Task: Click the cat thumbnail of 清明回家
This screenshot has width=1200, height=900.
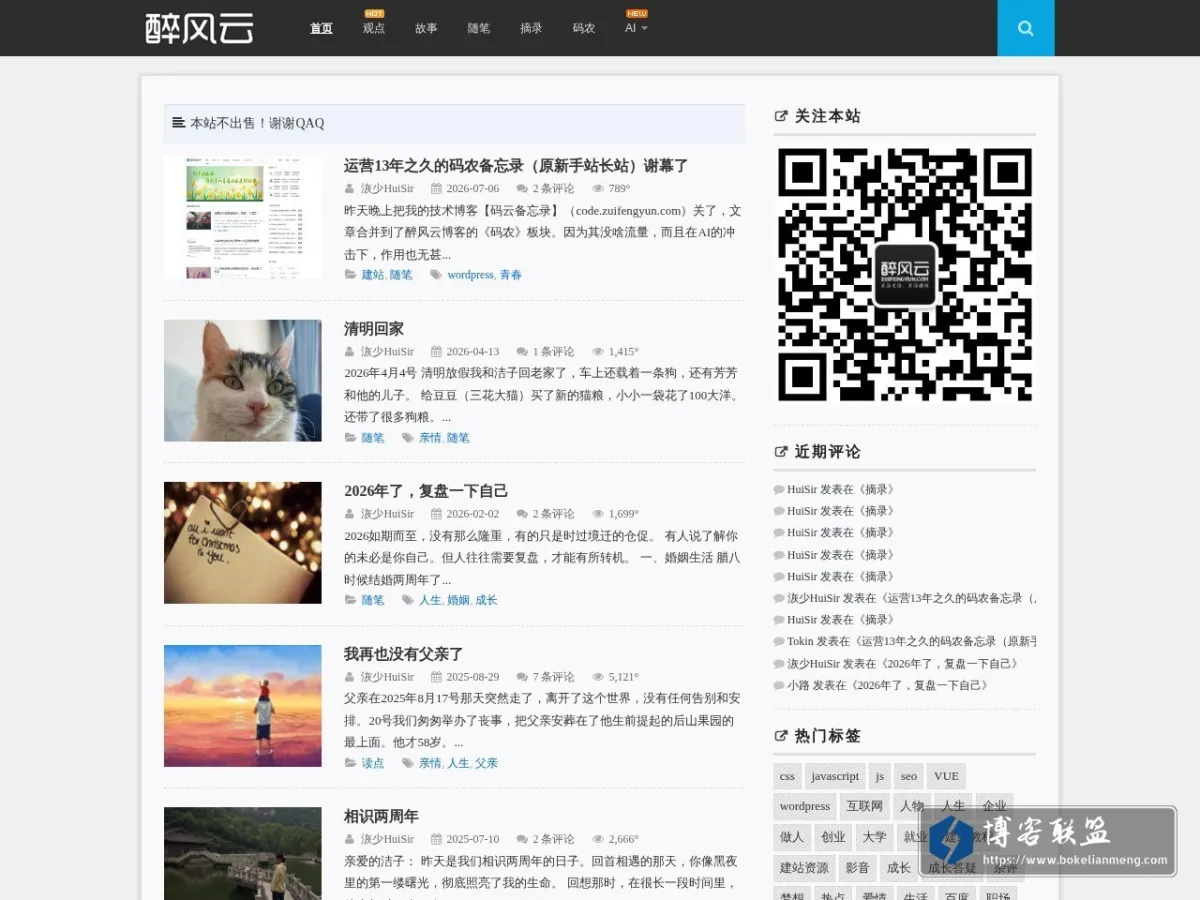Action: (243, 380)
